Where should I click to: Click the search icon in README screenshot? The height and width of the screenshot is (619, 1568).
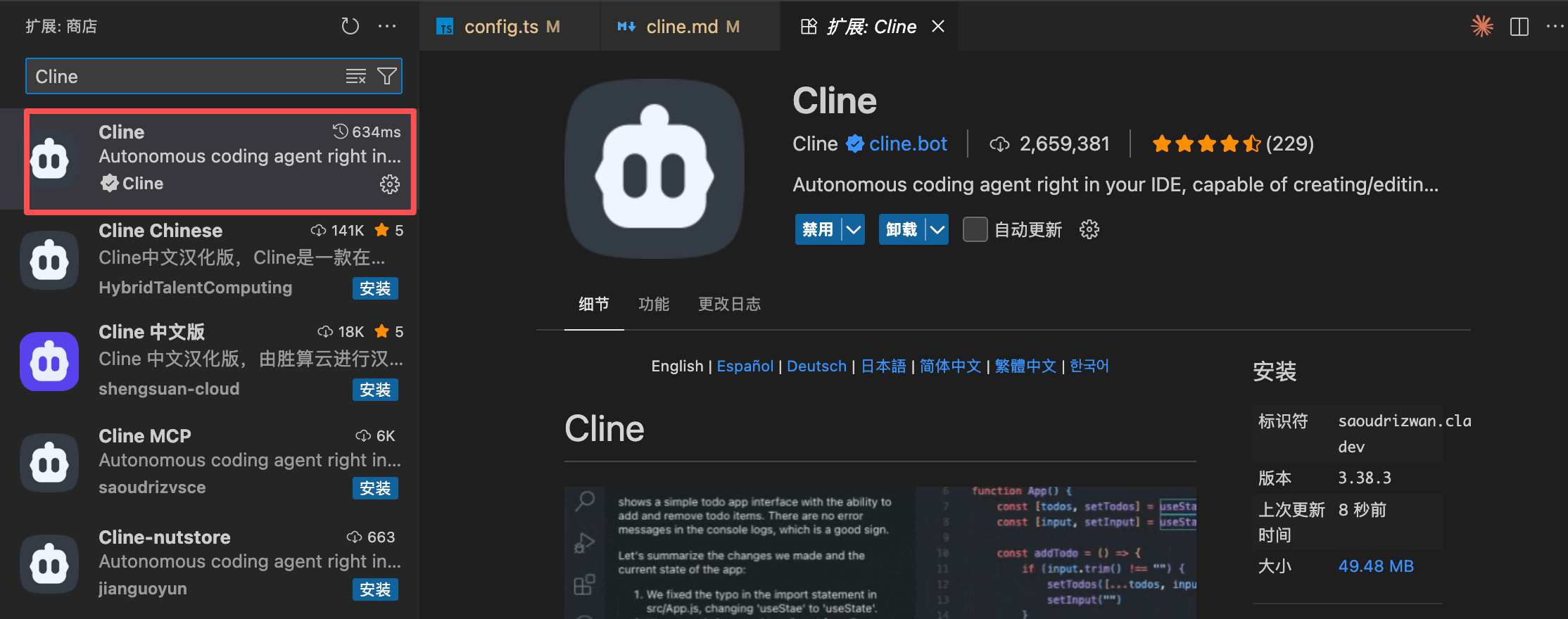[x=585, y=501]
